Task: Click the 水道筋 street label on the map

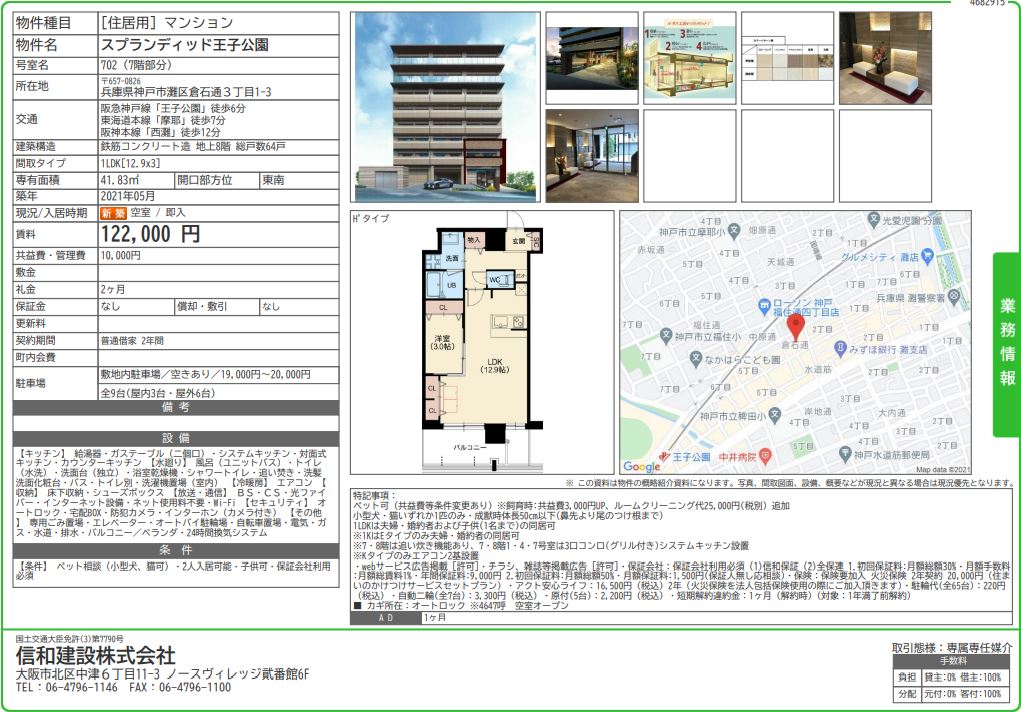Action: tap(818, 369)
